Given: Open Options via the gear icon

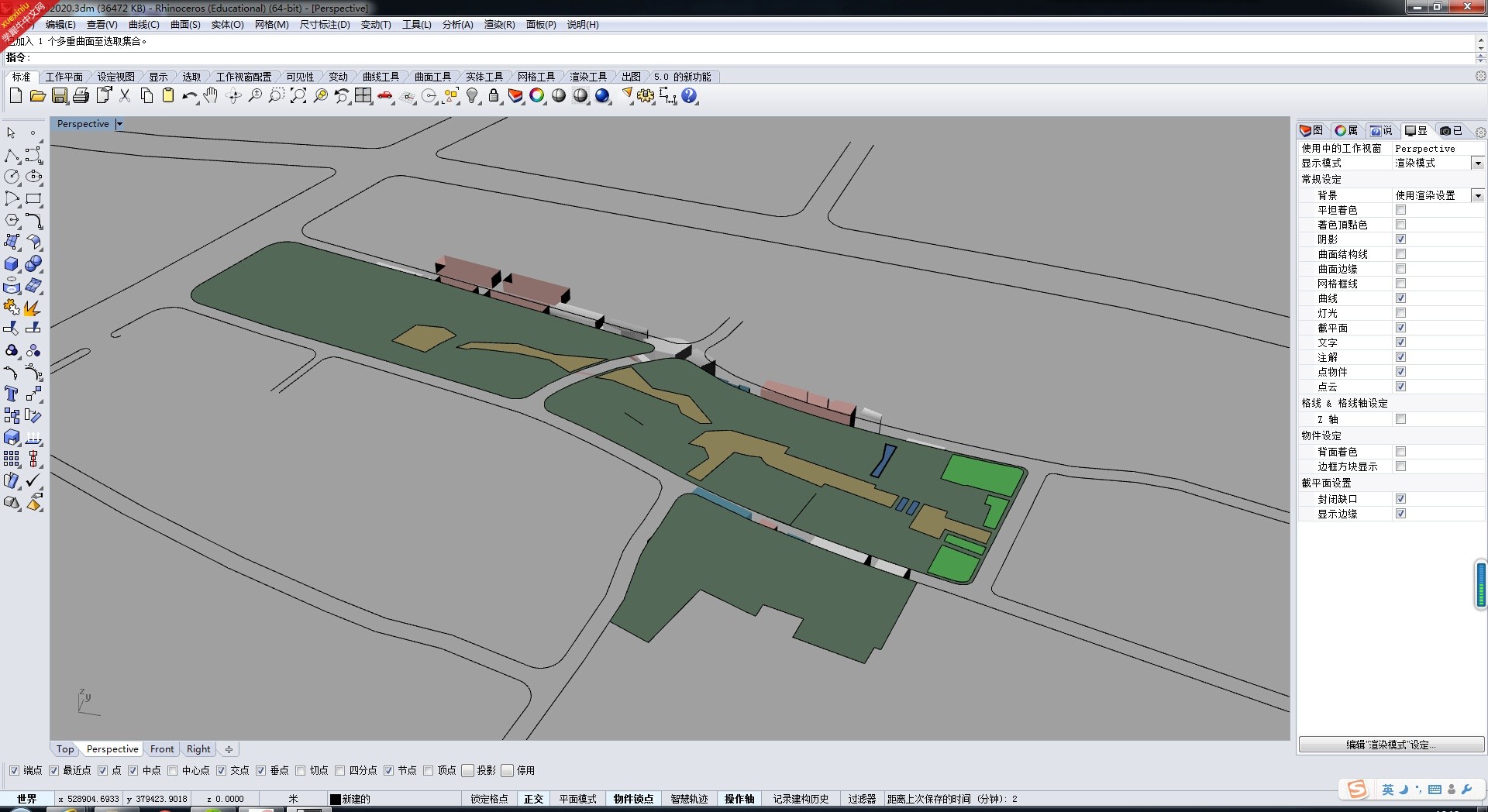Looking at the screenshot, I should point(646,95).
